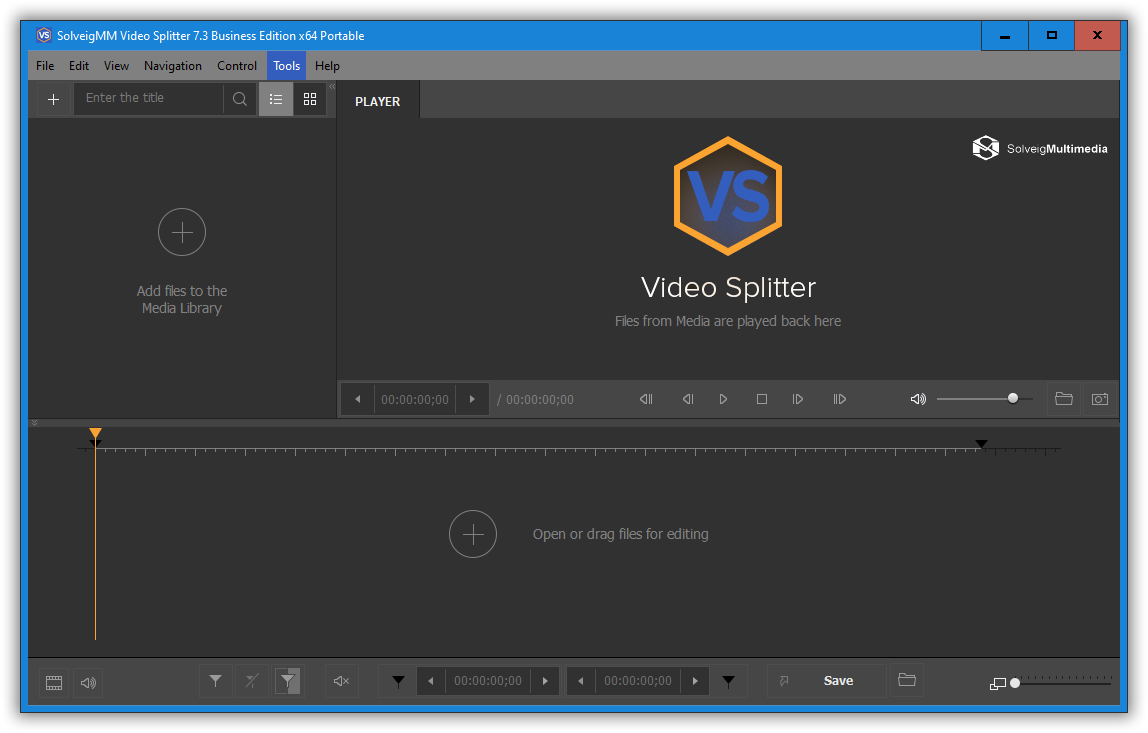This screenshot has height=733, width=1148.
Task: Focus the 'Enter the title' search field
Action: [x=149, y=99]
